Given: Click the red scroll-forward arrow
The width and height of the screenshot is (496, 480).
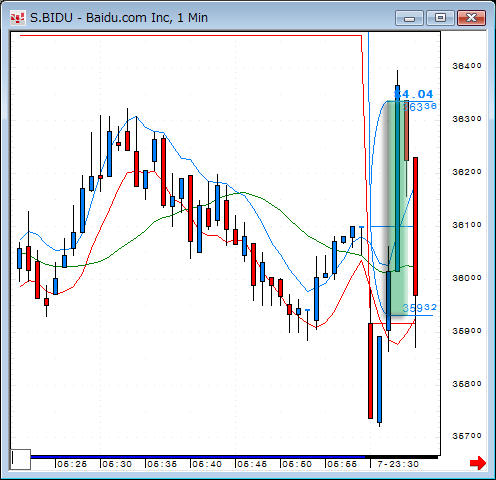Looking at the screenshot, I should pos(478,463).
